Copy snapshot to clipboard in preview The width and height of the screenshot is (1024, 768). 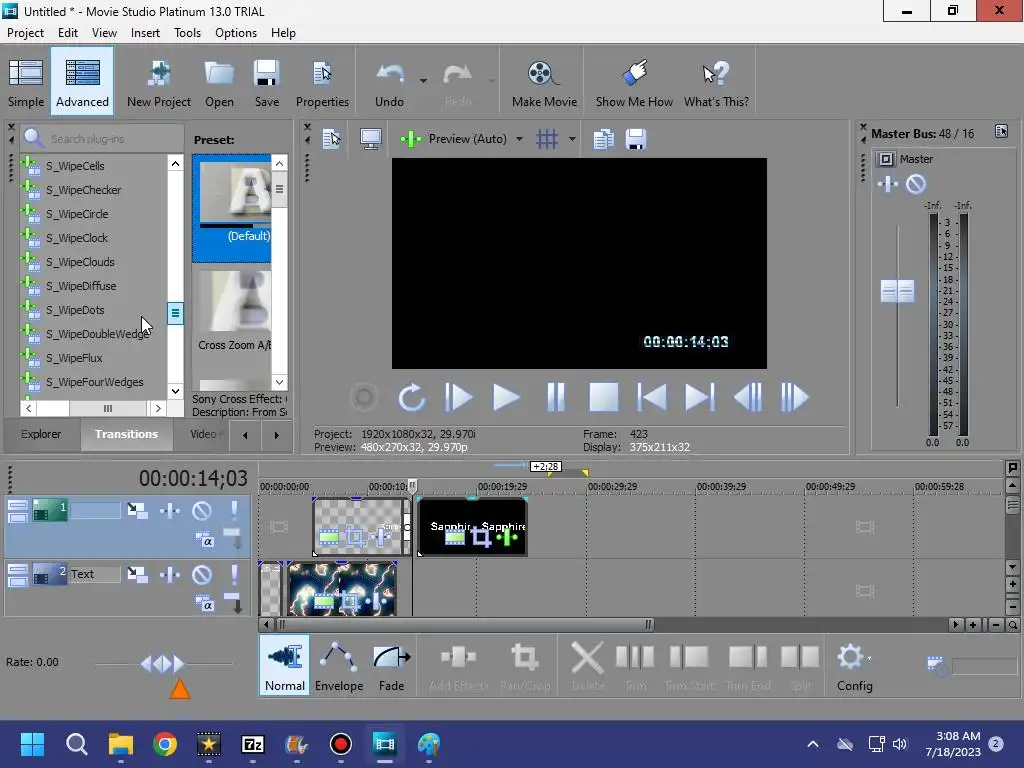[603, 139]
